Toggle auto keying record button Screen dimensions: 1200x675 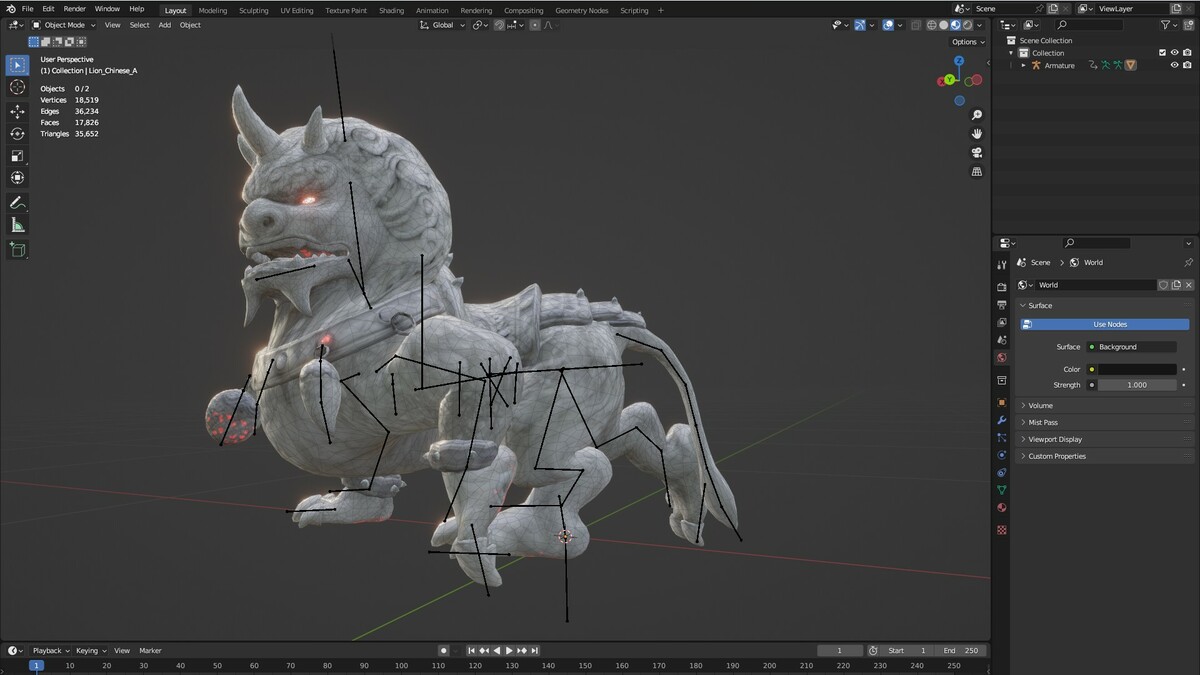point(444,651)
